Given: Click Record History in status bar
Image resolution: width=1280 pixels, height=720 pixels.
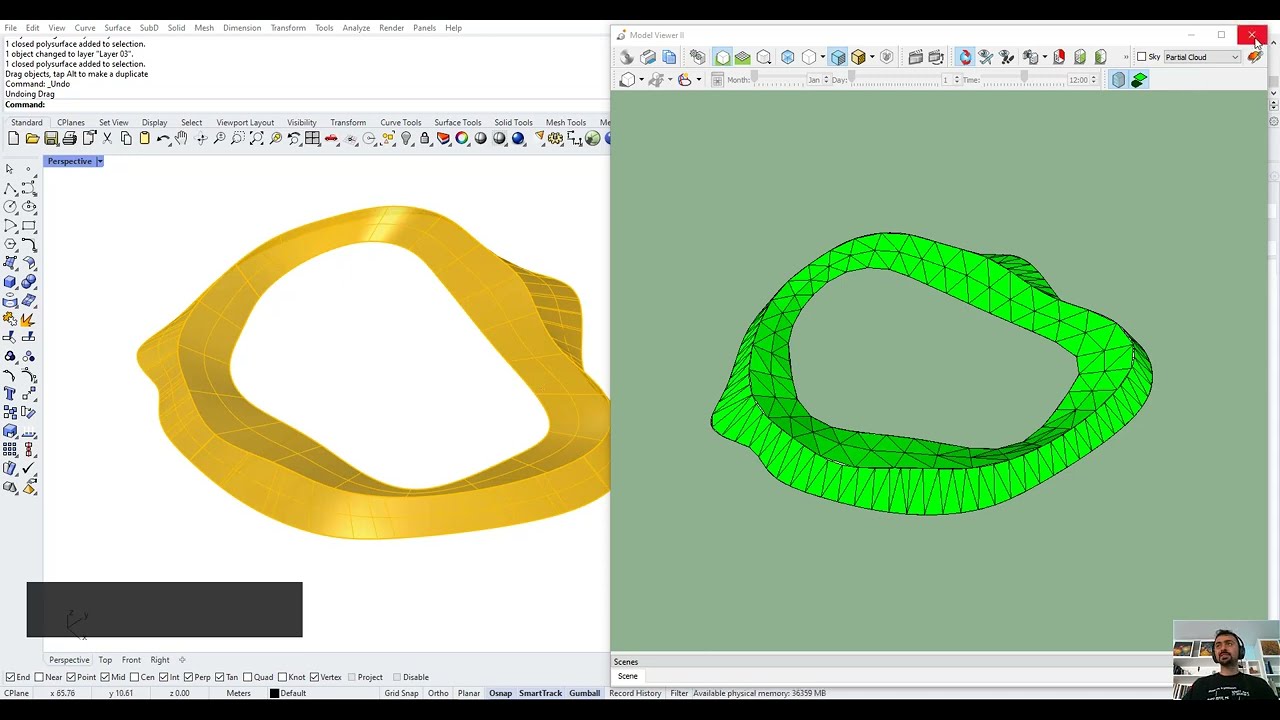Looking at the screenshot, I should point(635,693).
